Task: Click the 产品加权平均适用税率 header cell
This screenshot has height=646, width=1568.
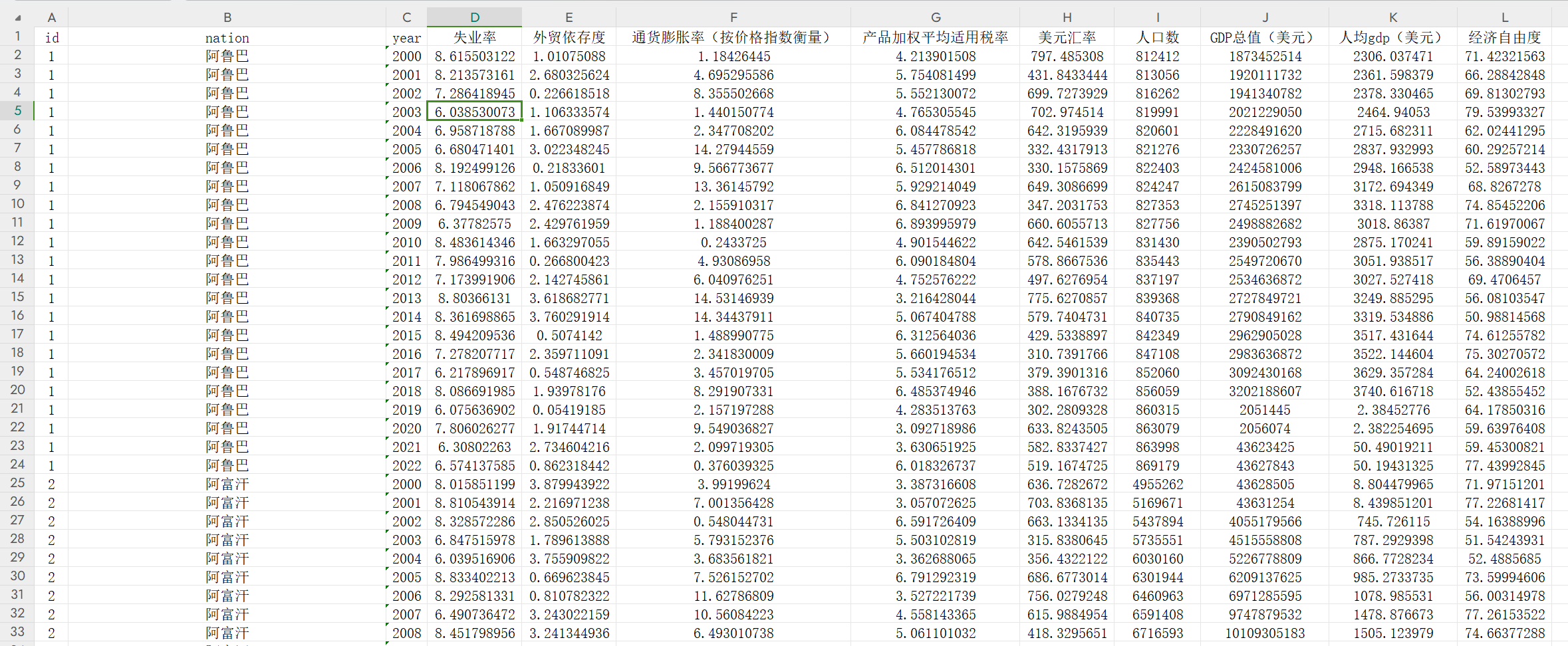Action: (x=935, y=37)
